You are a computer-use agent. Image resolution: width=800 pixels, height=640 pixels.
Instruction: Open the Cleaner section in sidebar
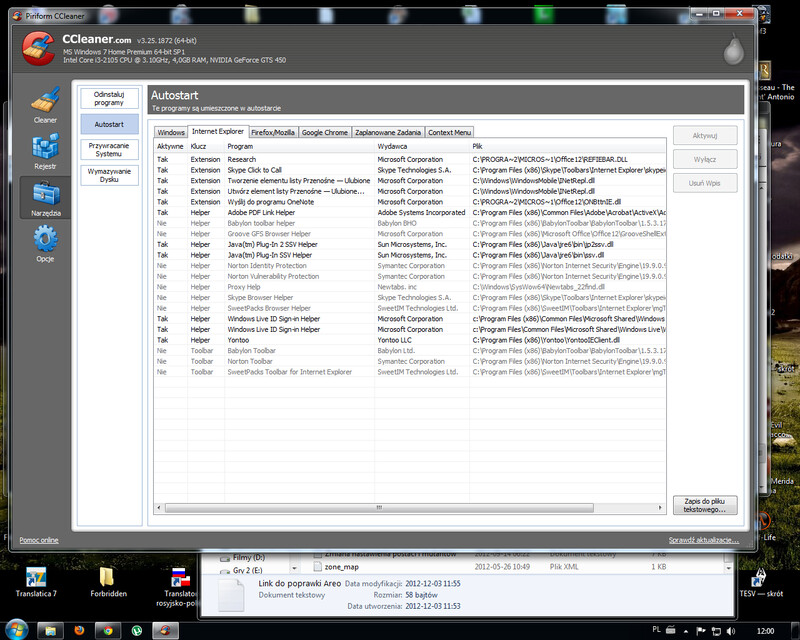coord(45,103)
